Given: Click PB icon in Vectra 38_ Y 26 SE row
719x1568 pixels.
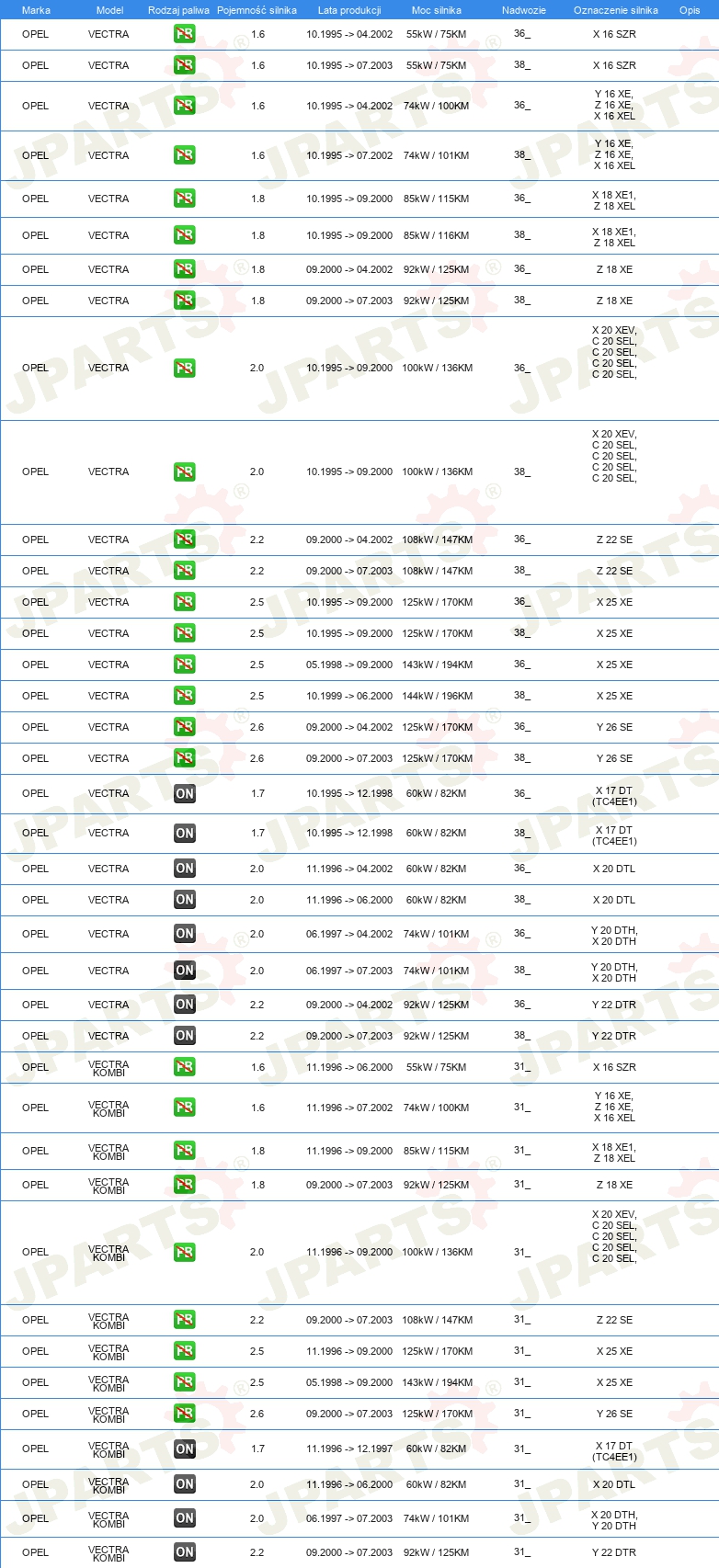Looking at the screenshot, I should pyautogui.click(x=185, y=758).
